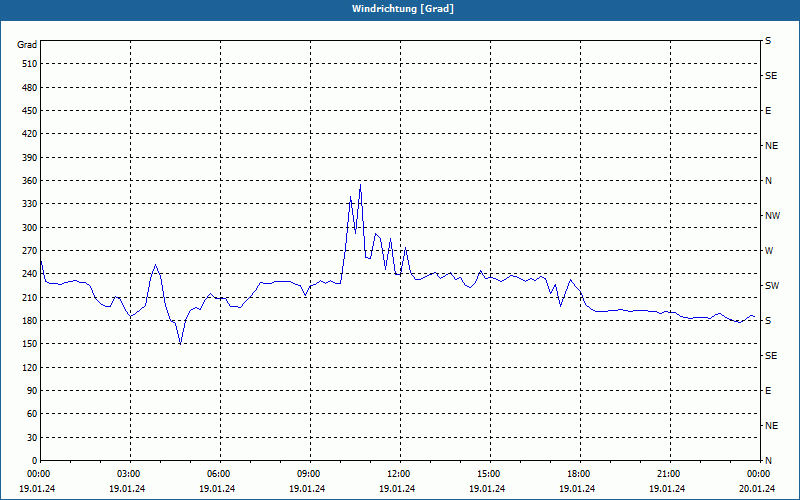
Task: Select the 270 degree label on the left axis
Action: [x=30, y=251]
